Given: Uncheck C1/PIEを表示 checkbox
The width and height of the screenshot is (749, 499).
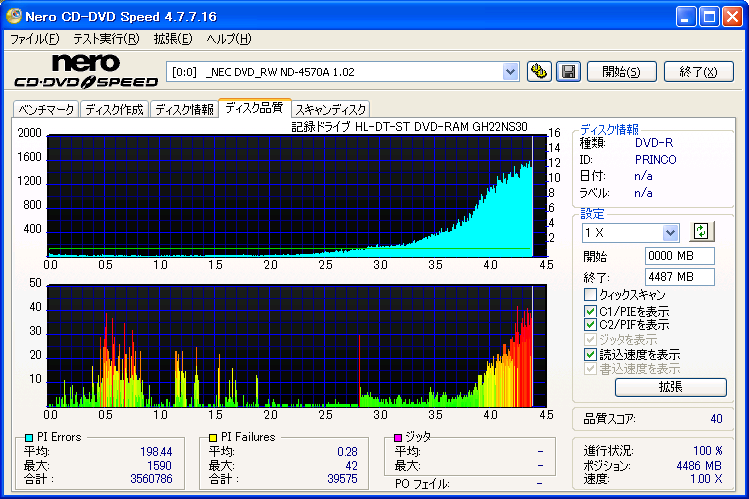Looking at the screenshot, I should click(x=590, y=311).
